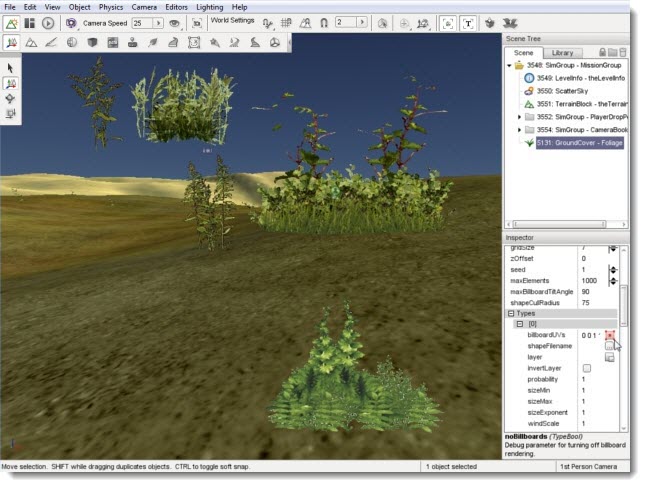Toggle the object icons display button
This screenshot has width=645, height=487.
448,23
